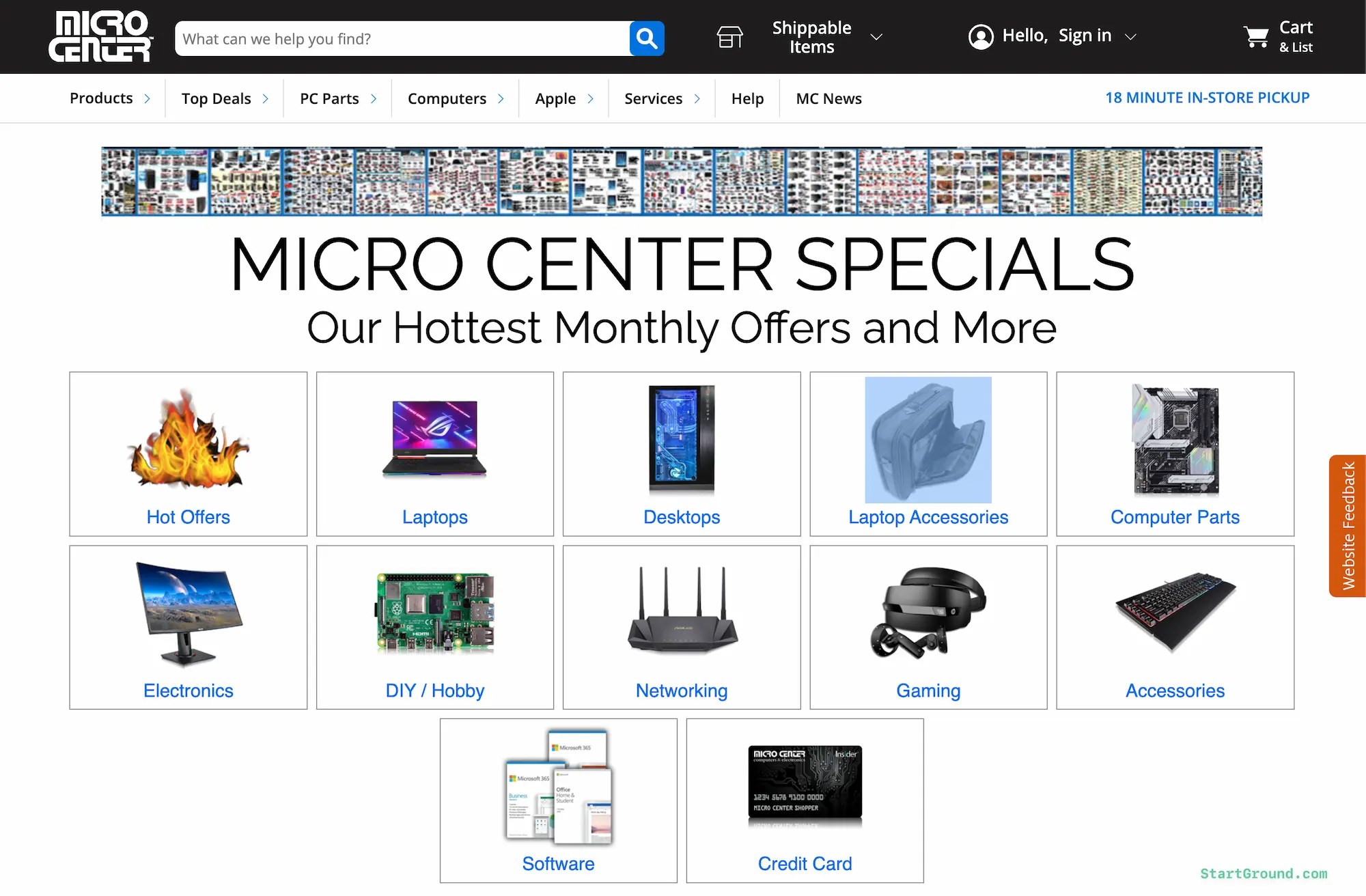The width and height of the screenshot is (1366, 896).
Task: Click the user account avatar icon
Action: coord(981,36)
